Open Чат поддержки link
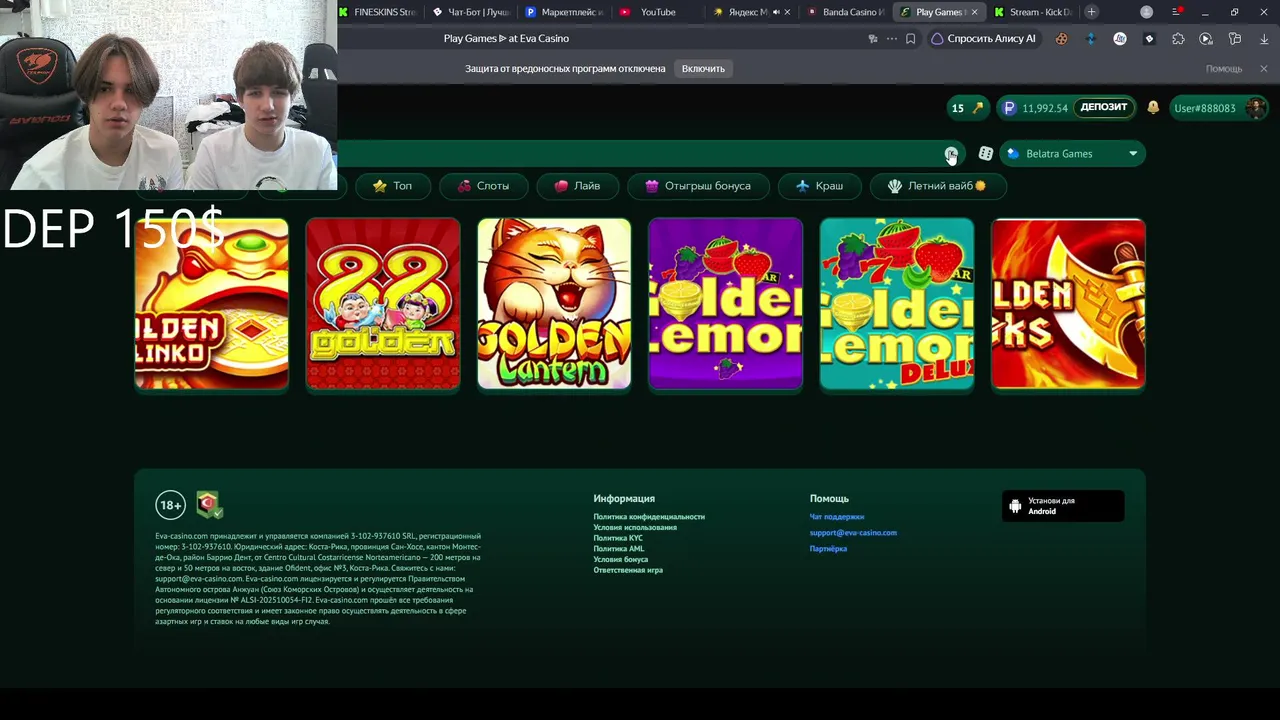This screenshot has height=720, width=1280. (837, 517)
